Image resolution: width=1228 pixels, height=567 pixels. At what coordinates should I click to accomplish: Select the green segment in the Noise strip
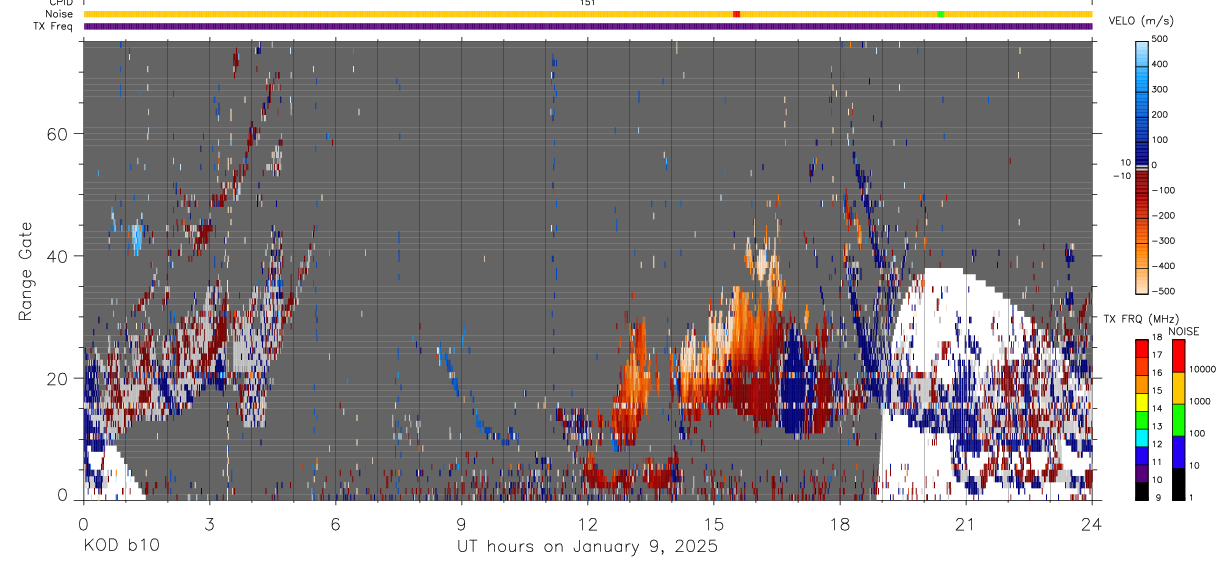click(941, 14)
